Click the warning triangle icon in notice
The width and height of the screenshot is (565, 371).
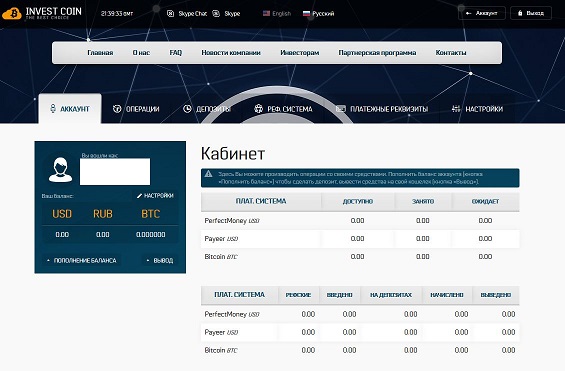pyautogui.click(x=208, y=174)
